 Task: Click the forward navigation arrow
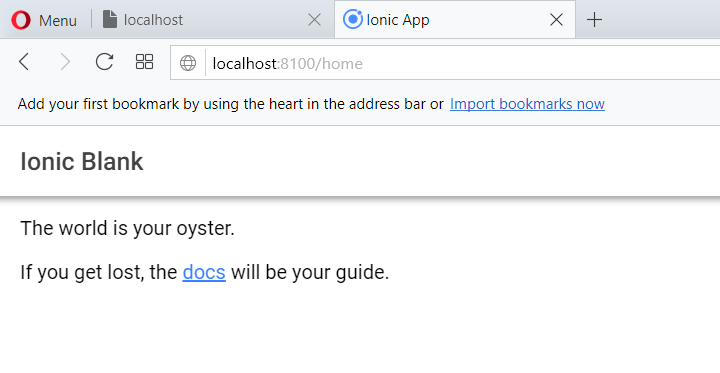[65, 62]
